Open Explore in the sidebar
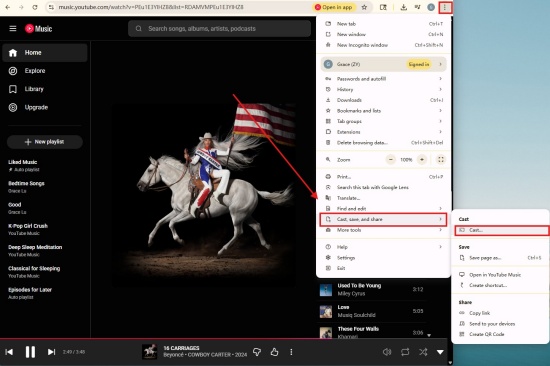Viewport: 550px width, 366px height. [x=45, y=71]
